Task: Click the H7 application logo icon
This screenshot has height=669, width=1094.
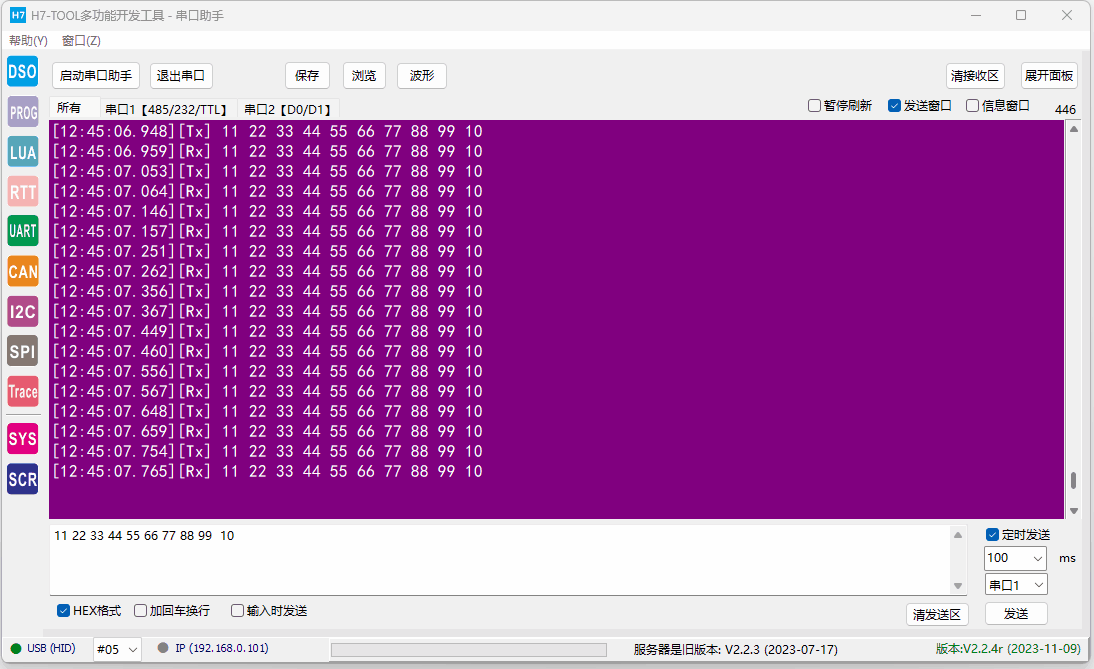Action: coord(18,15)
